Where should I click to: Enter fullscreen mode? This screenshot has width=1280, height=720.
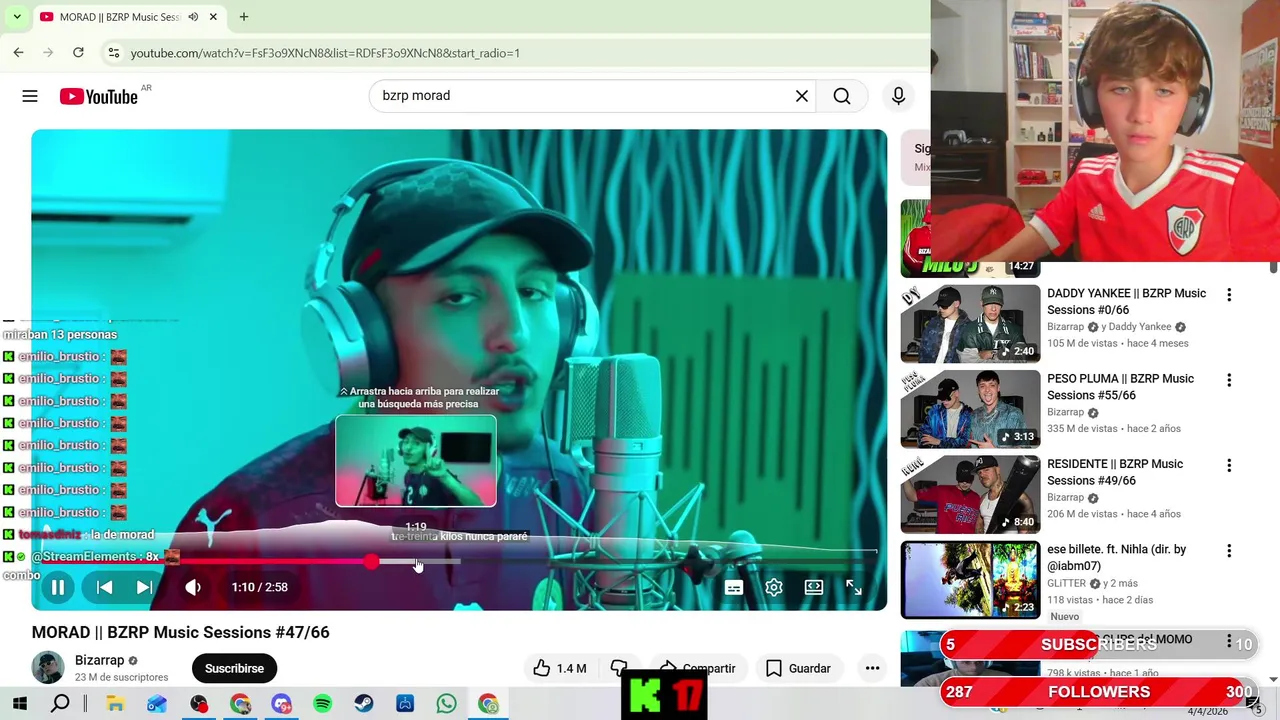pos(854,588)
